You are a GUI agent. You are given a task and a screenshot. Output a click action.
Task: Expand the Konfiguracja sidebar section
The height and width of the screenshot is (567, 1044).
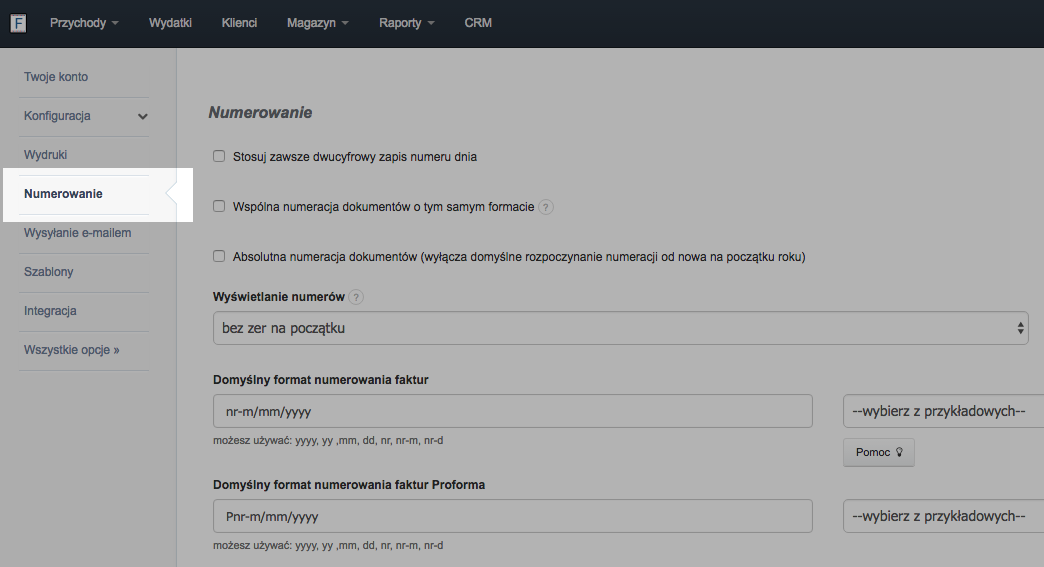tap(85, 116)
